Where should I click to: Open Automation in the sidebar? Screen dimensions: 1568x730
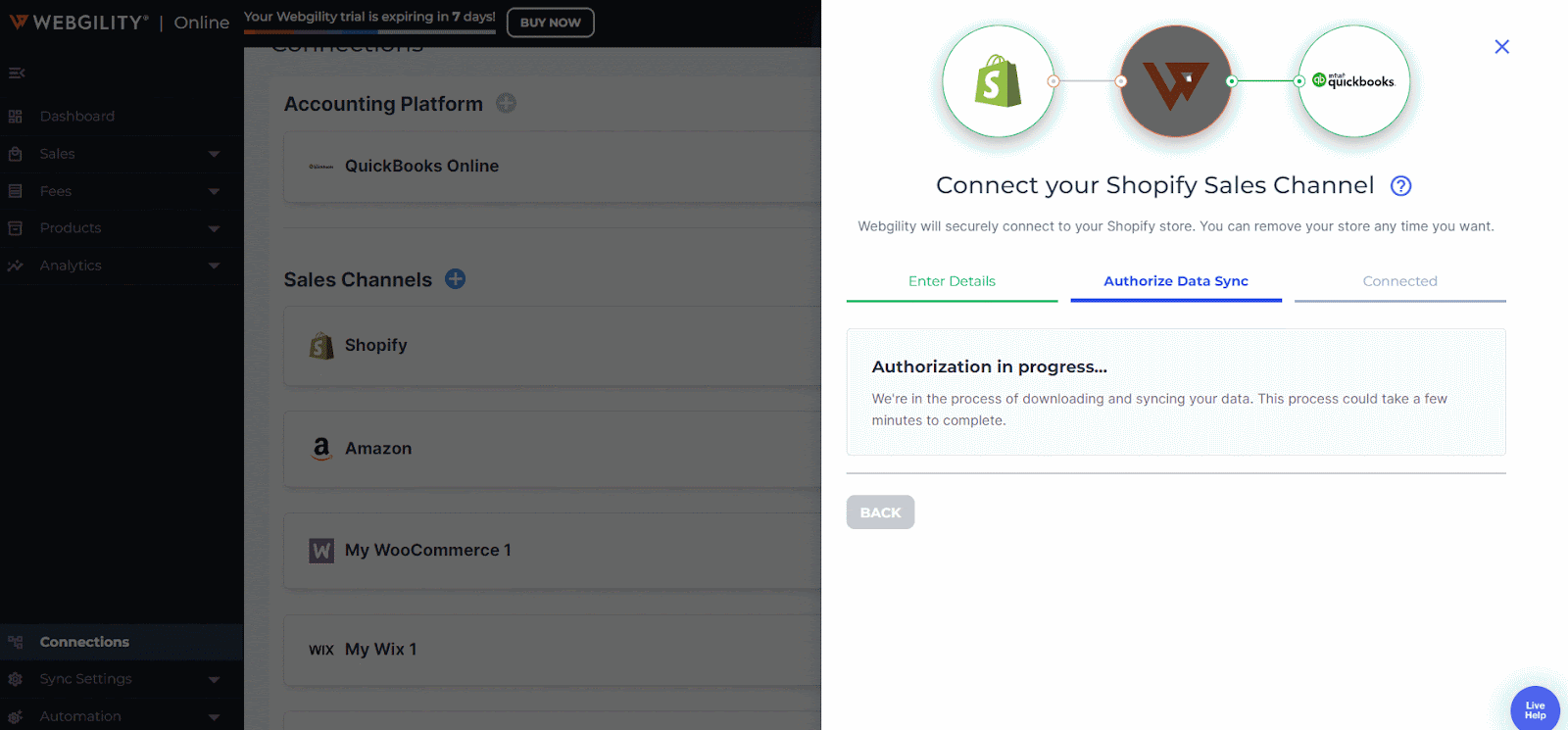[x=80, y=716]
